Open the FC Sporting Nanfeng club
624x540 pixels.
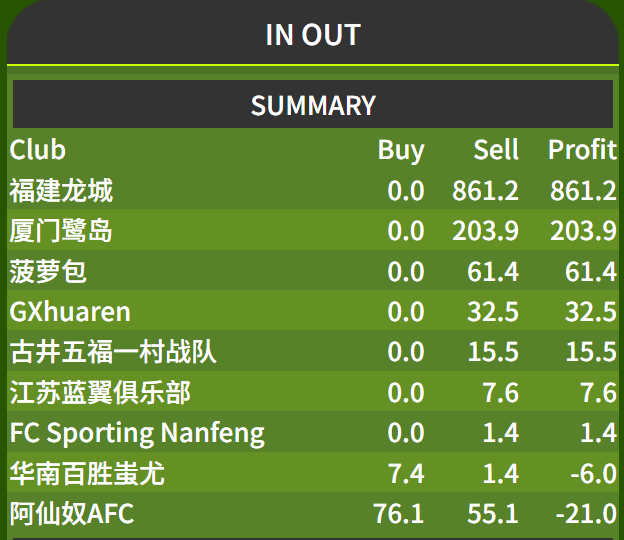tap(137, 433)
